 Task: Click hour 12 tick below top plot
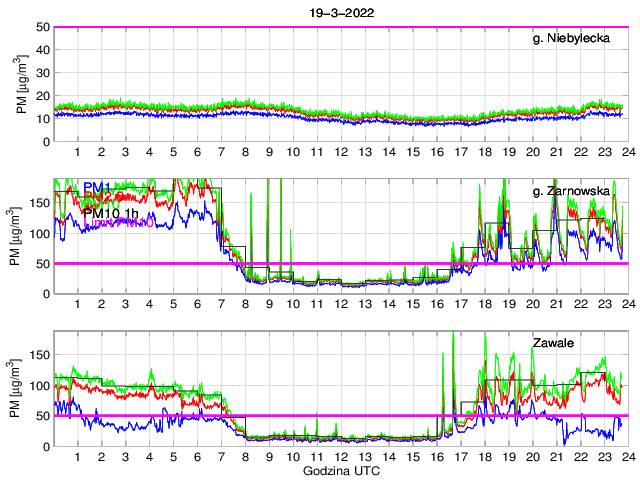click(340, 152)
